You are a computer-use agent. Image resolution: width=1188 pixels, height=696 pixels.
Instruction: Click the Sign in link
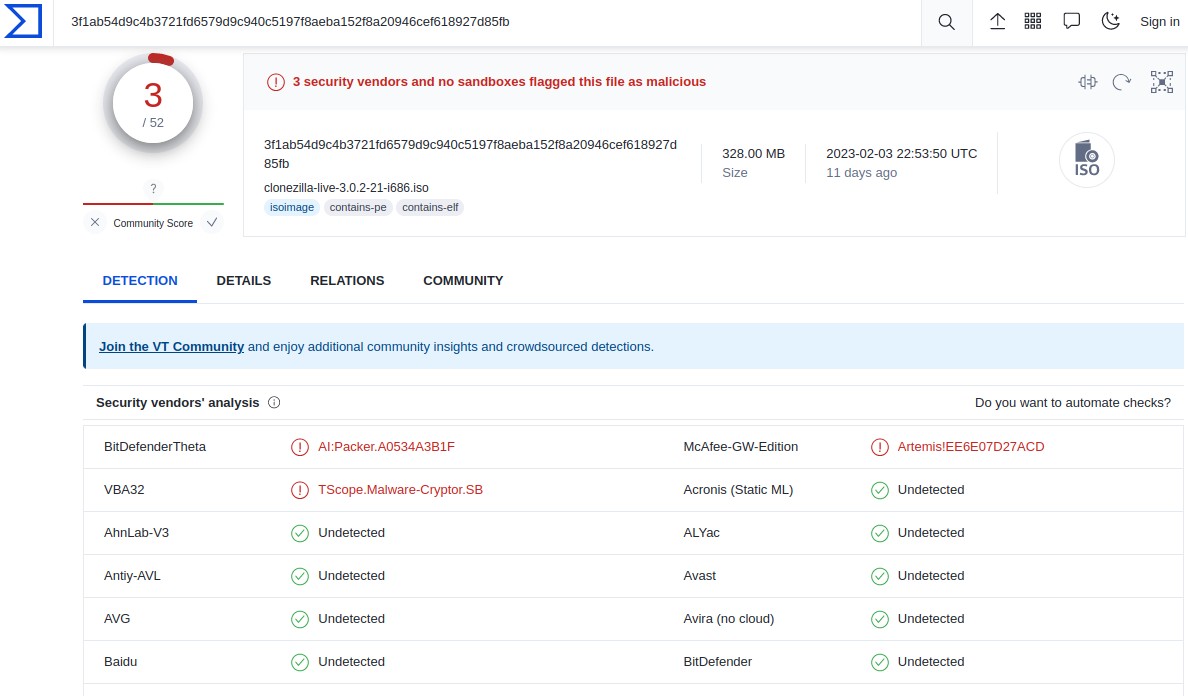click(1159, 22)
